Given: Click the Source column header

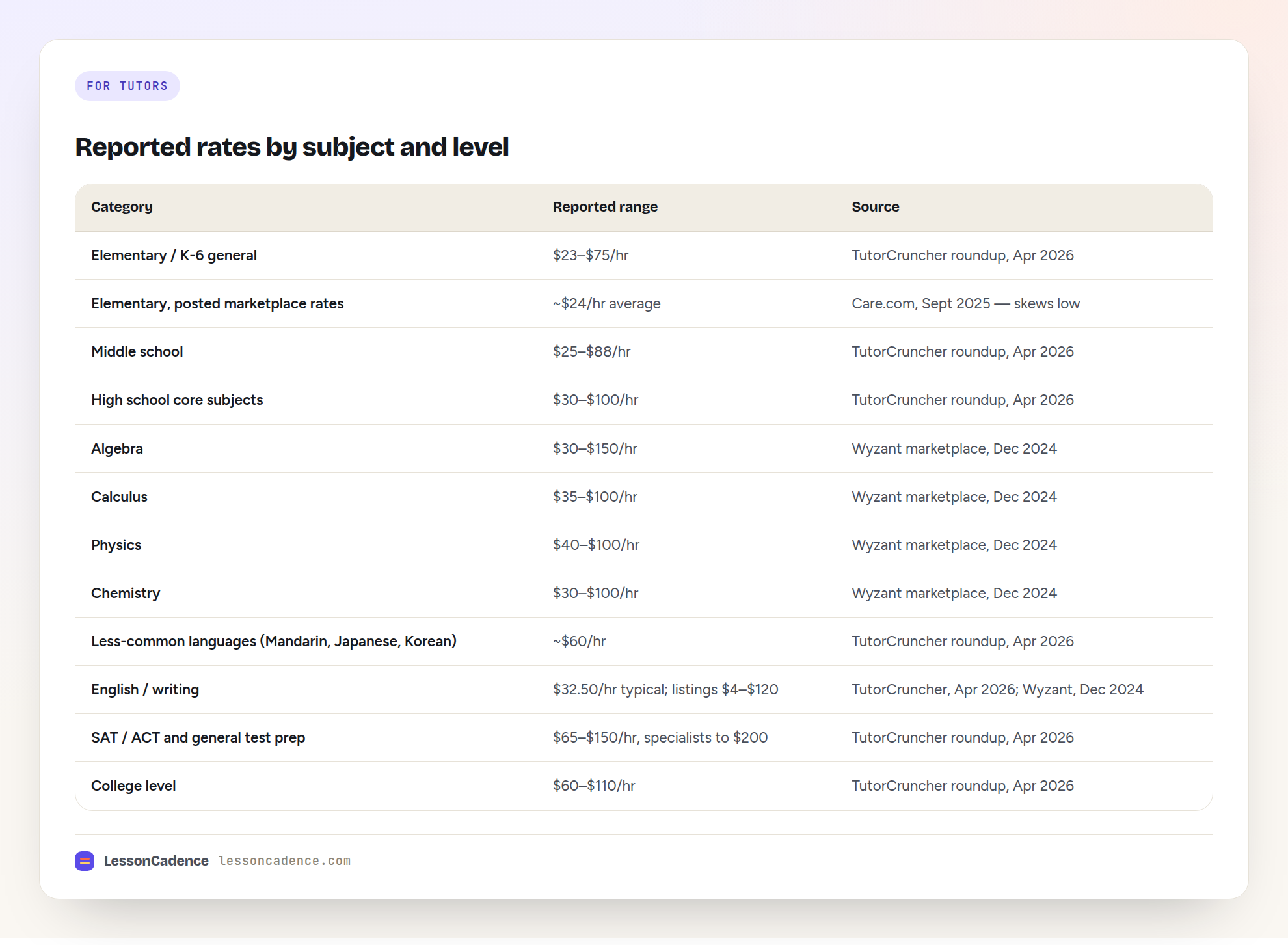Looking at the screenshot, I should (x=876, y=207).
